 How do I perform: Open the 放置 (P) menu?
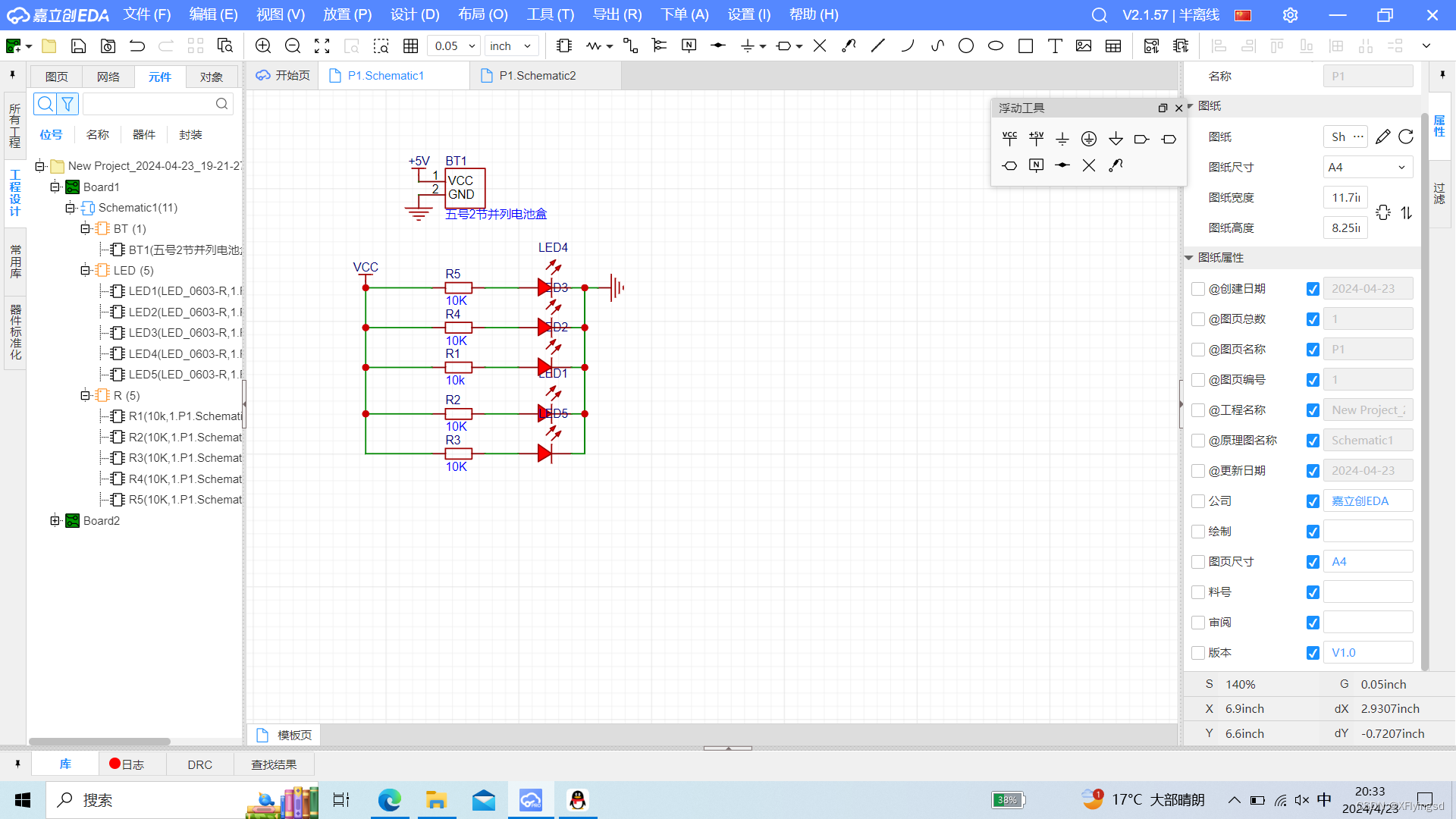pyautogui.click(x=347, y=14)
